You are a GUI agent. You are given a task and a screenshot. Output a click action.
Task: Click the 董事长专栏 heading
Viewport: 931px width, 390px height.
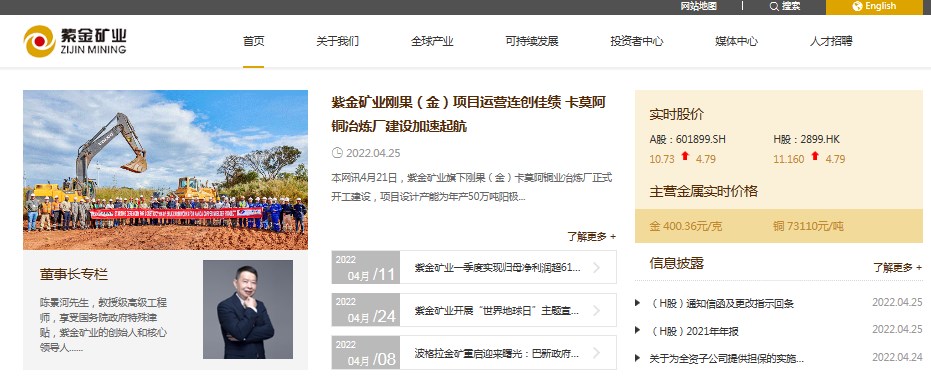coord(74,275)
